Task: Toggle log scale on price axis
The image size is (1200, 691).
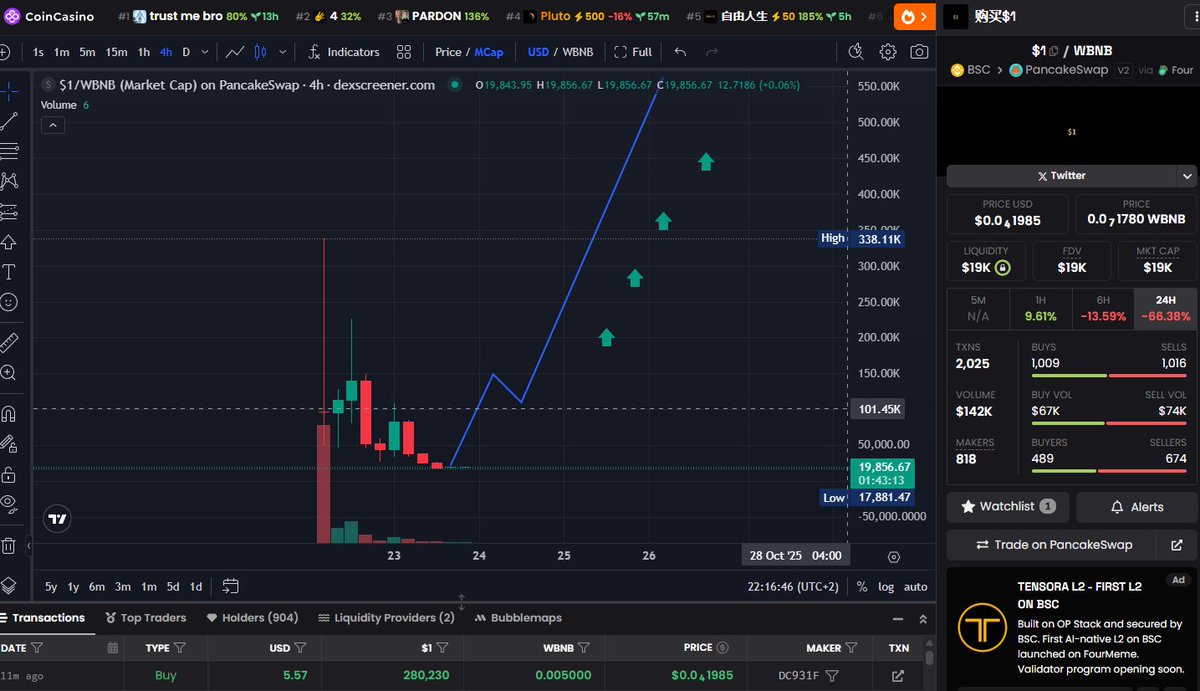Action: [x=886, y=587]
